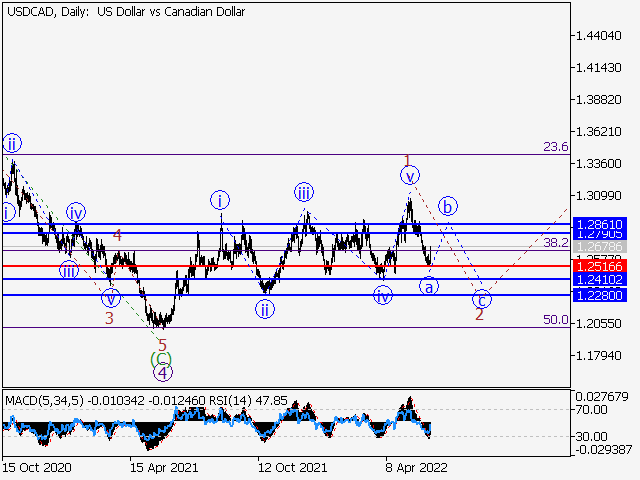Click the 1.17940 price axis label
This screenshot has width=640, height=480.
pos(598,356)
